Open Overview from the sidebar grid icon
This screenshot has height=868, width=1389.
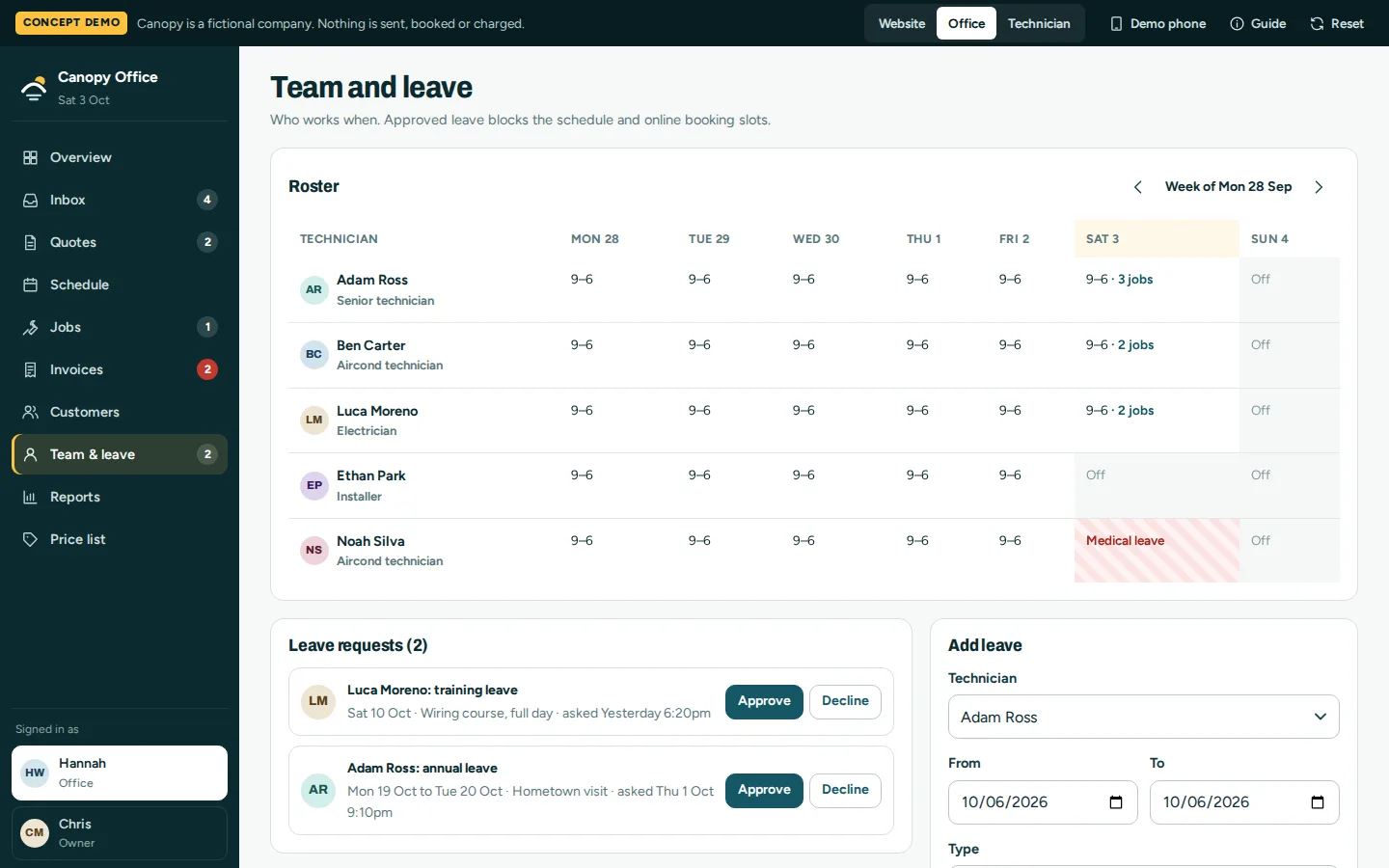pyautogui.click(x=31, y=157)
